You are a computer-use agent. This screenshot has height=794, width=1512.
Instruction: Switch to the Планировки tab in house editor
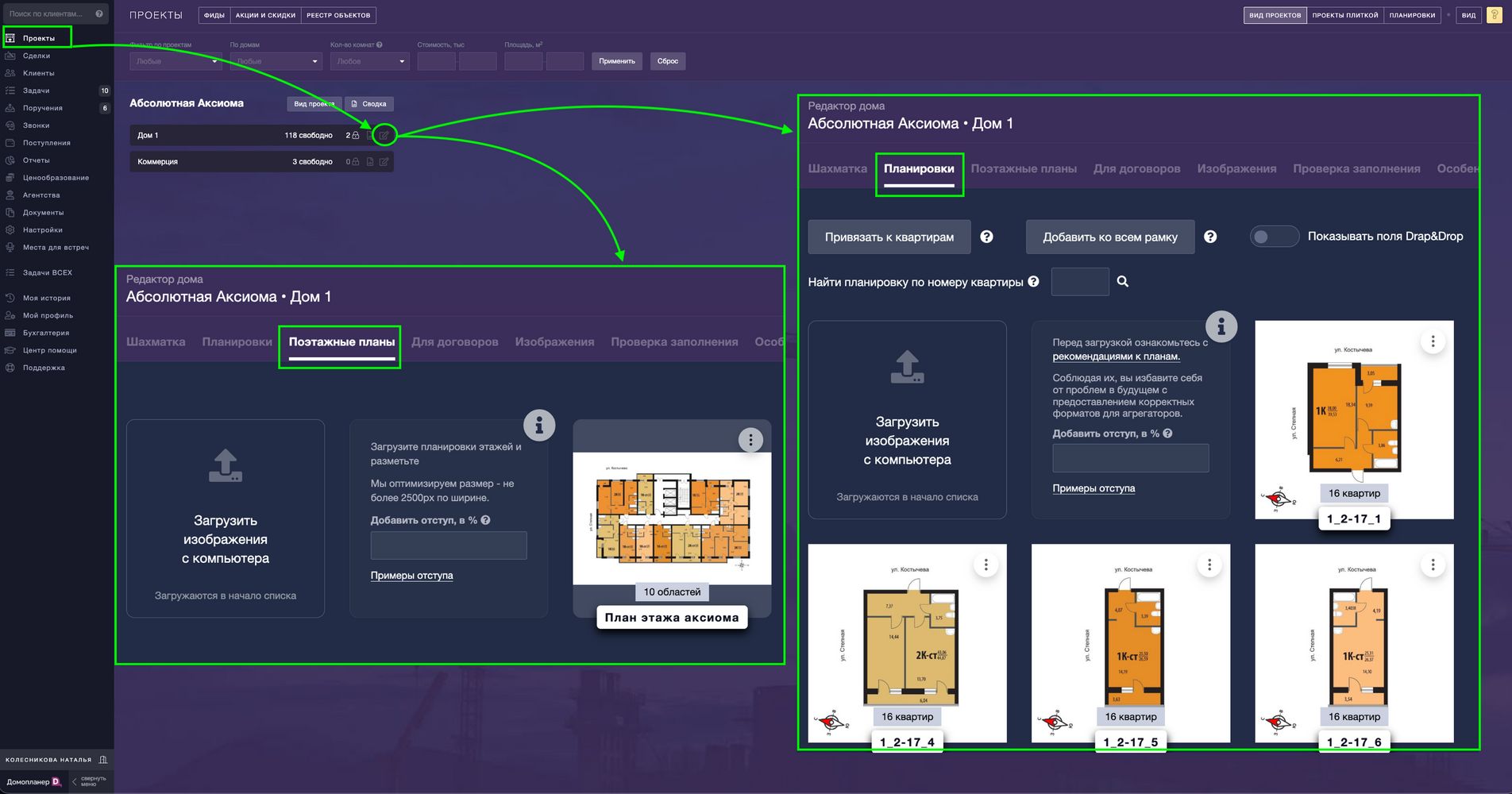tap(919, 169)
